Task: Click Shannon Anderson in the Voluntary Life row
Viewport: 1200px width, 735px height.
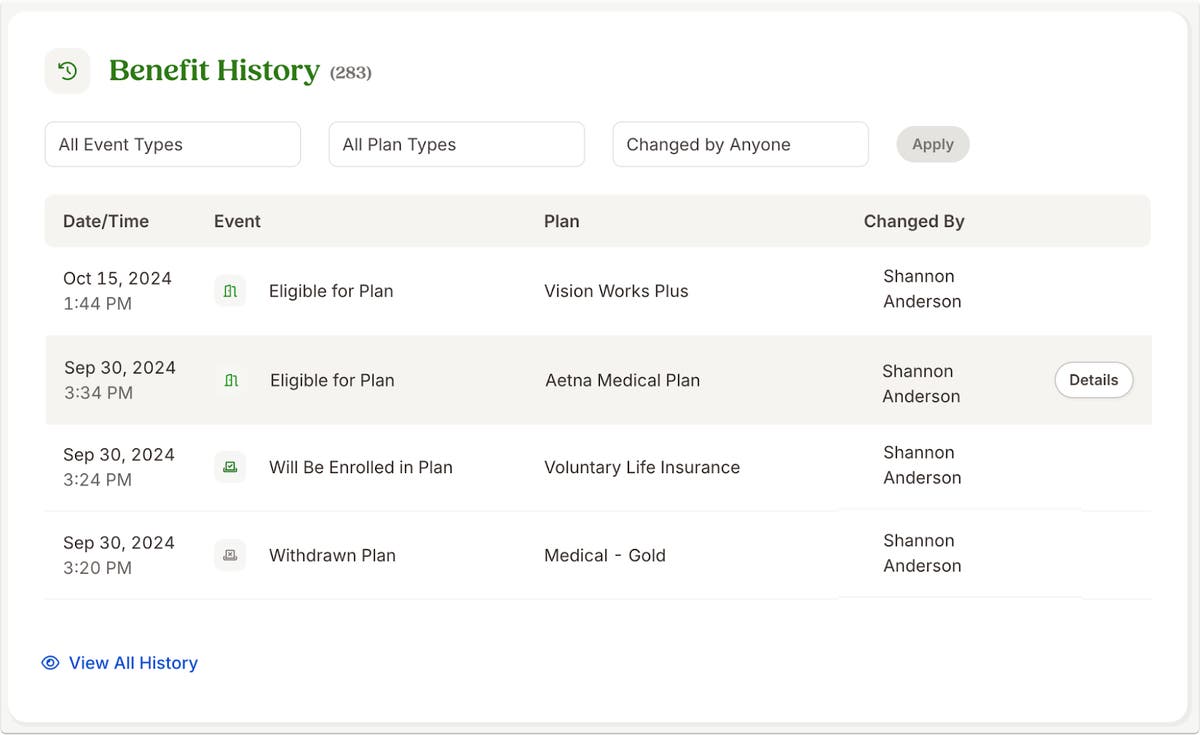Action: point(921,466)
